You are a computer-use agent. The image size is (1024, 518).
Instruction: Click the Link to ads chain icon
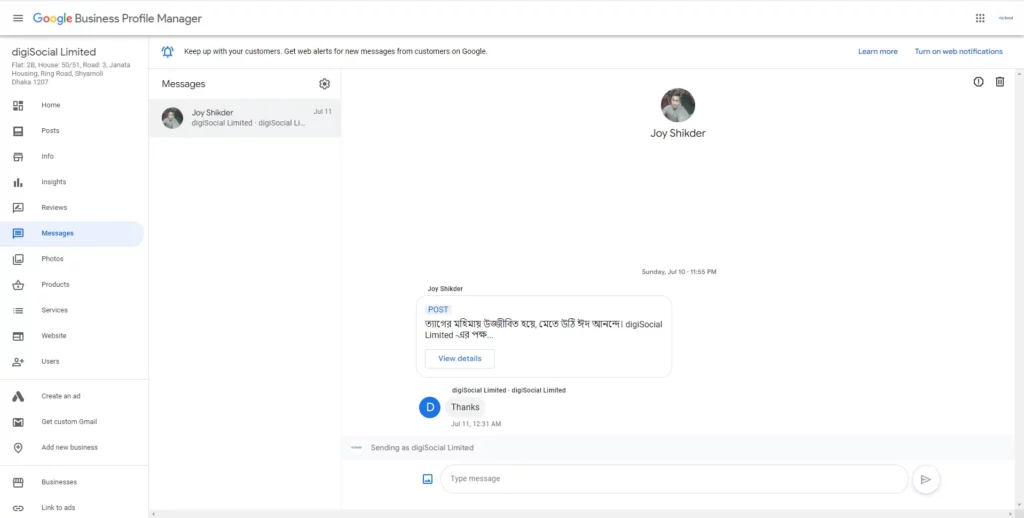[x=18, y=508]
